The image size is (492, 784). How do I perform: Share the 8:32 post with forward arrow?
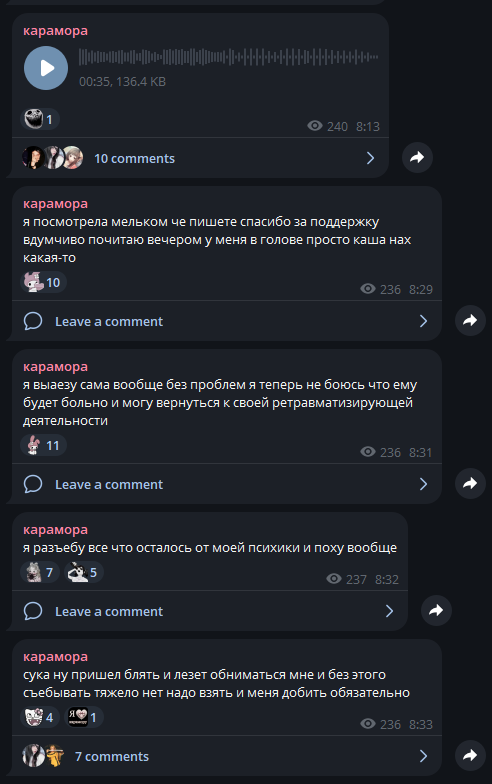[436, 610]
